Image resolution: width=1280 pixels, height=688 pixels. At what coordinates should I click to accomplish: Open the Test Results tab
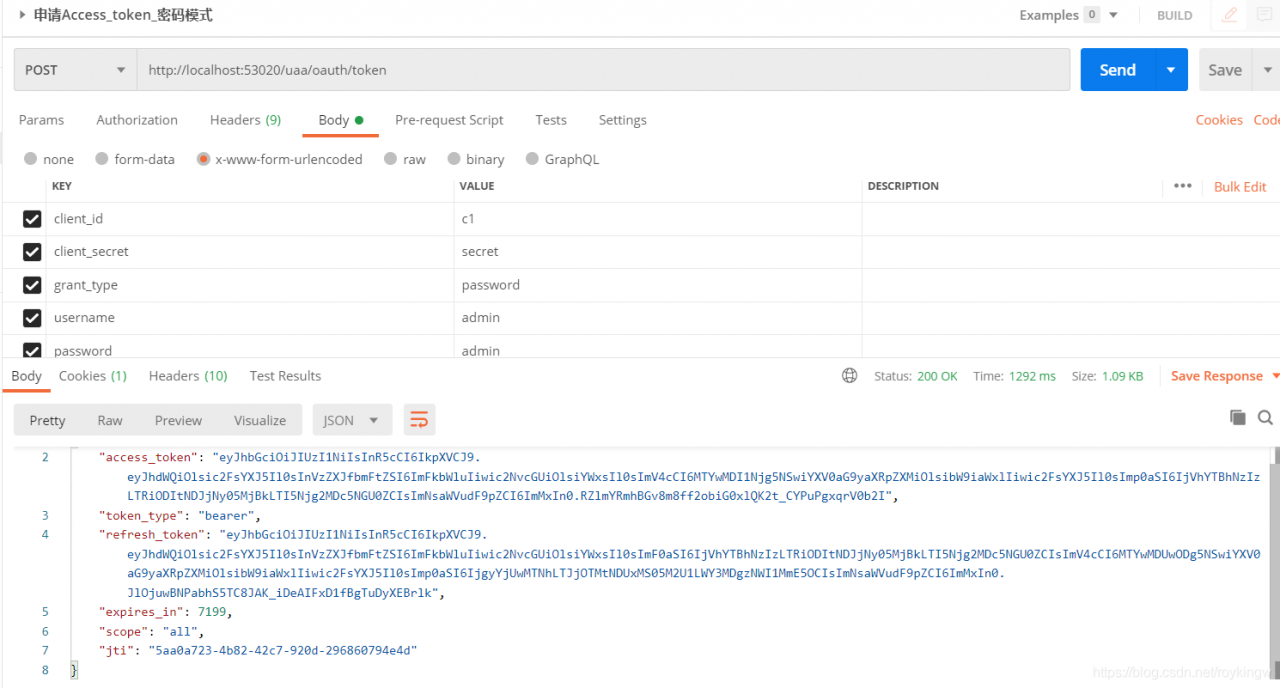[x=285, y=376]
